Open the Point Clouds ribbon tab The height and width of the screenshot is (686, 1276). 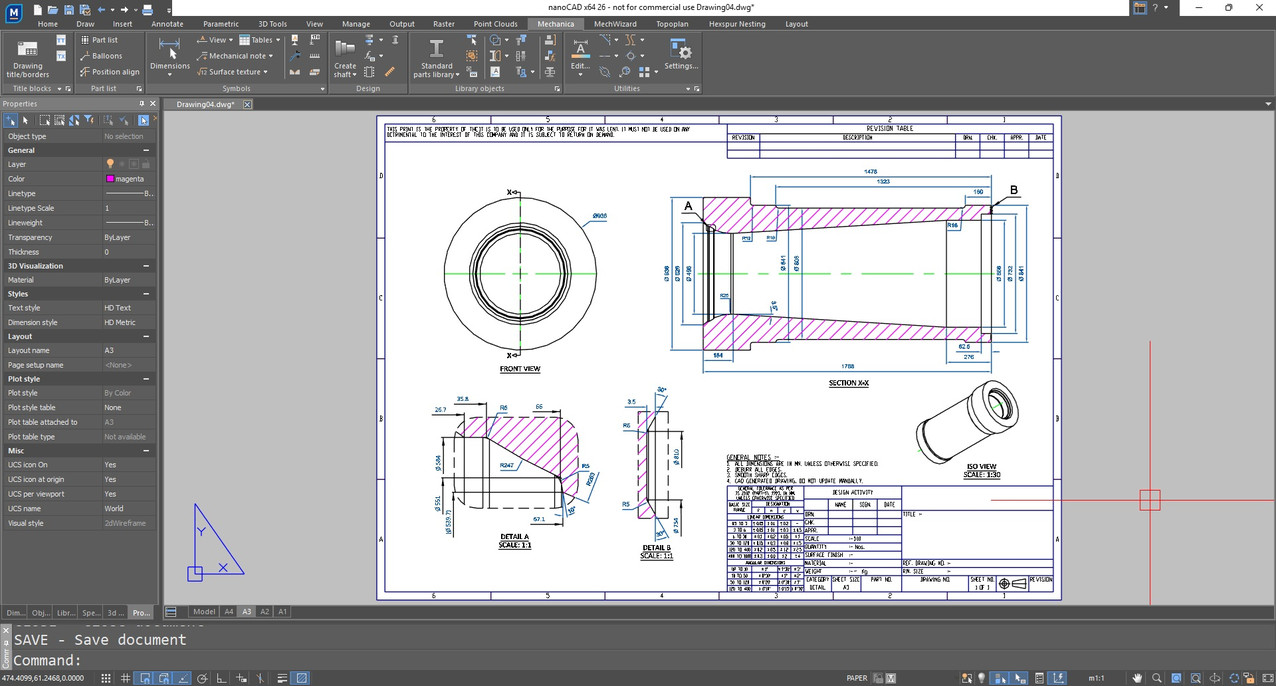tap(496, 24)
